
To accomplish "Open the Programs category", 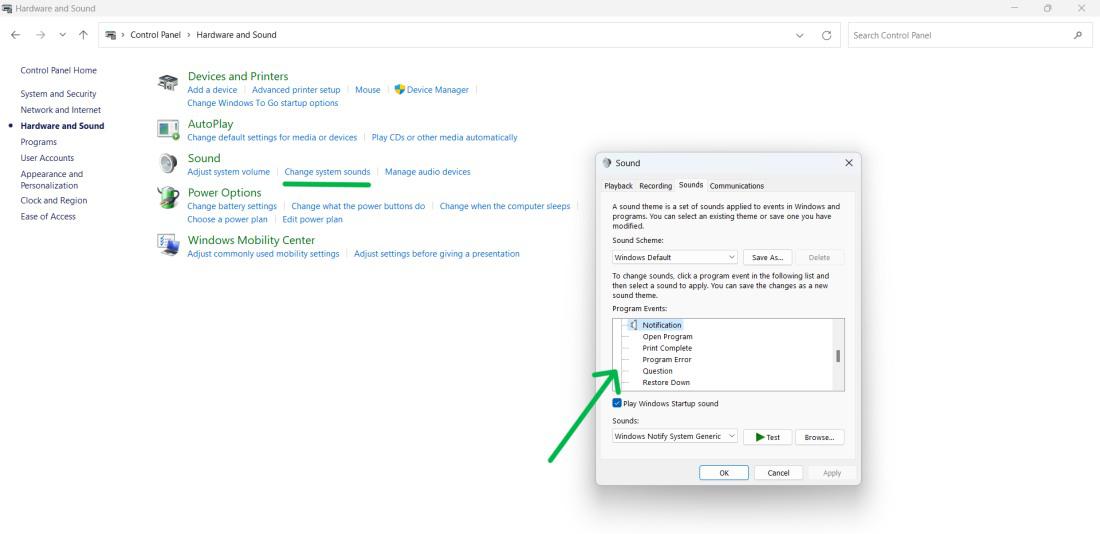I will (39, 142).
